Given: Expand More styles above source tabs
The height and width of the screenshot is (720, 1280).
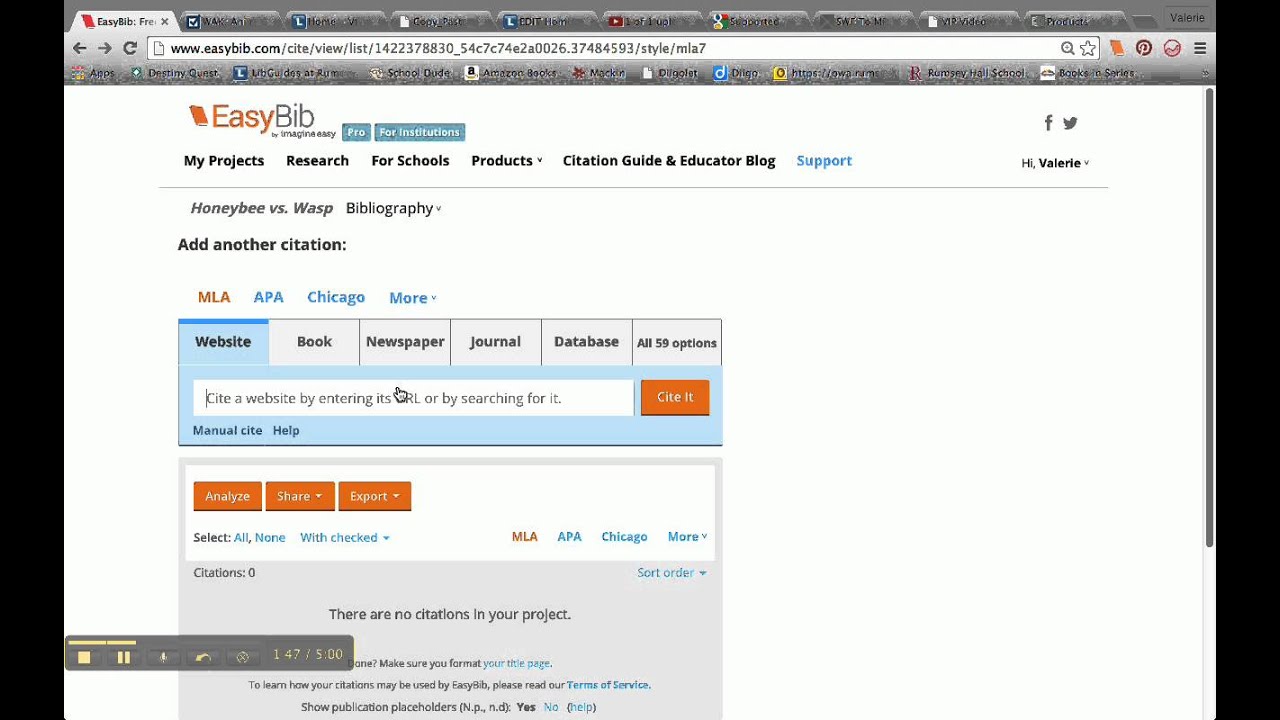Looking at the screenshot, I should click(x=412, y=298).
